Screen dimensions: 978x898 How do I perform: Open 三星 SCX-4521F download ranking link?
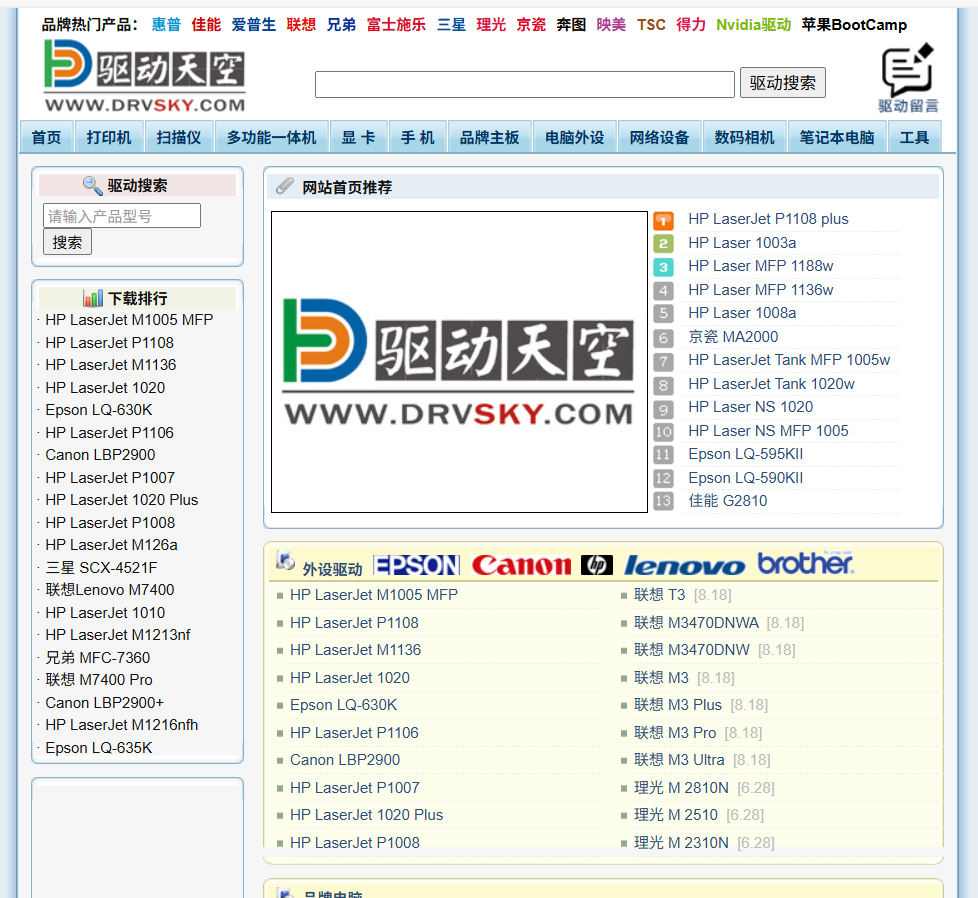101,567
